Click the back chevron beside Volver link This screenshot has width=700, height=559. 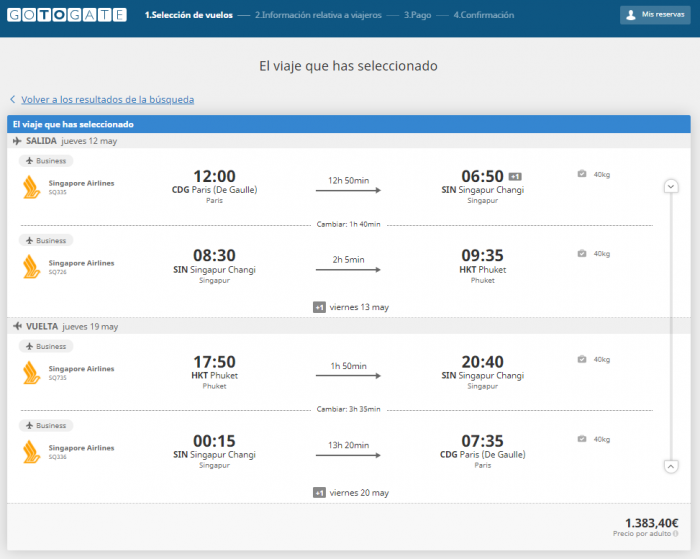click(x=12, y=99)
